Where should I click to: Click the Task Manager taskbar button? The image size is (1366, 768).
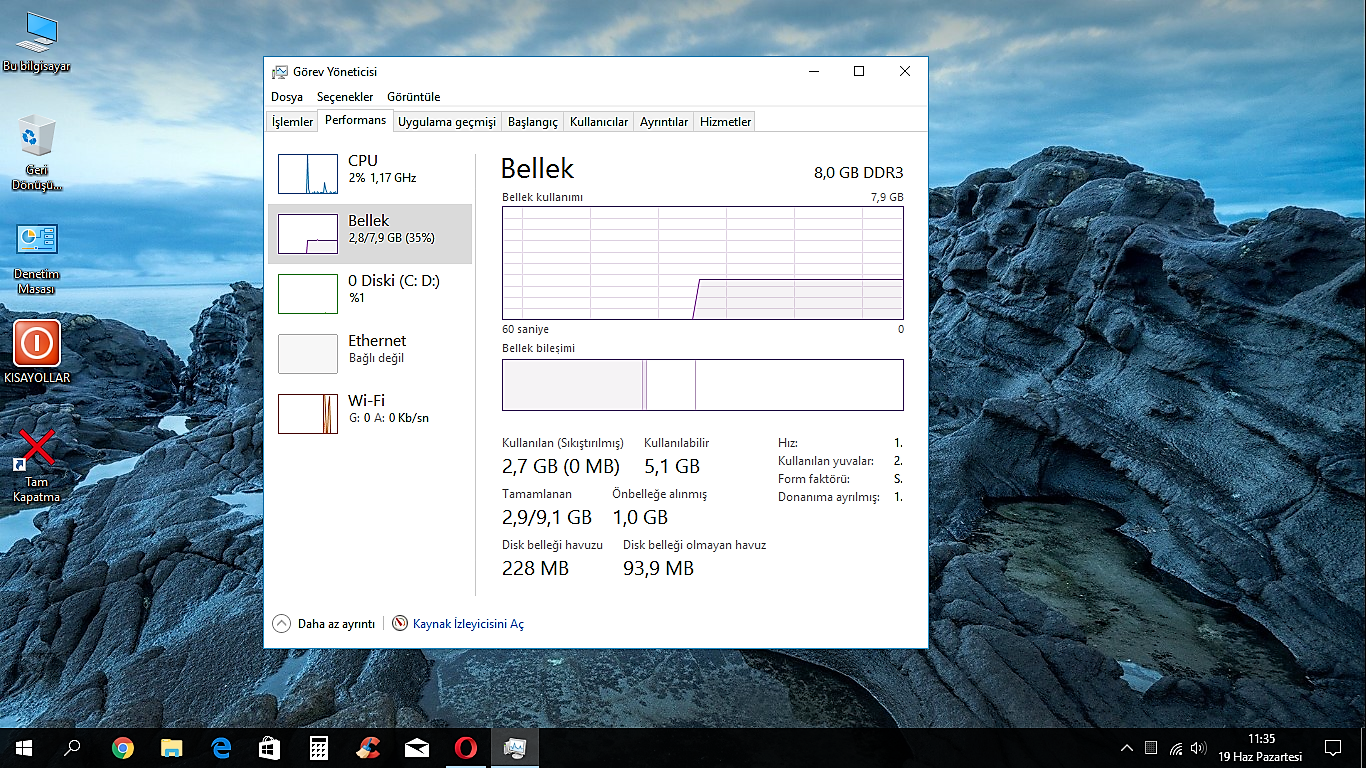point(515,747)
